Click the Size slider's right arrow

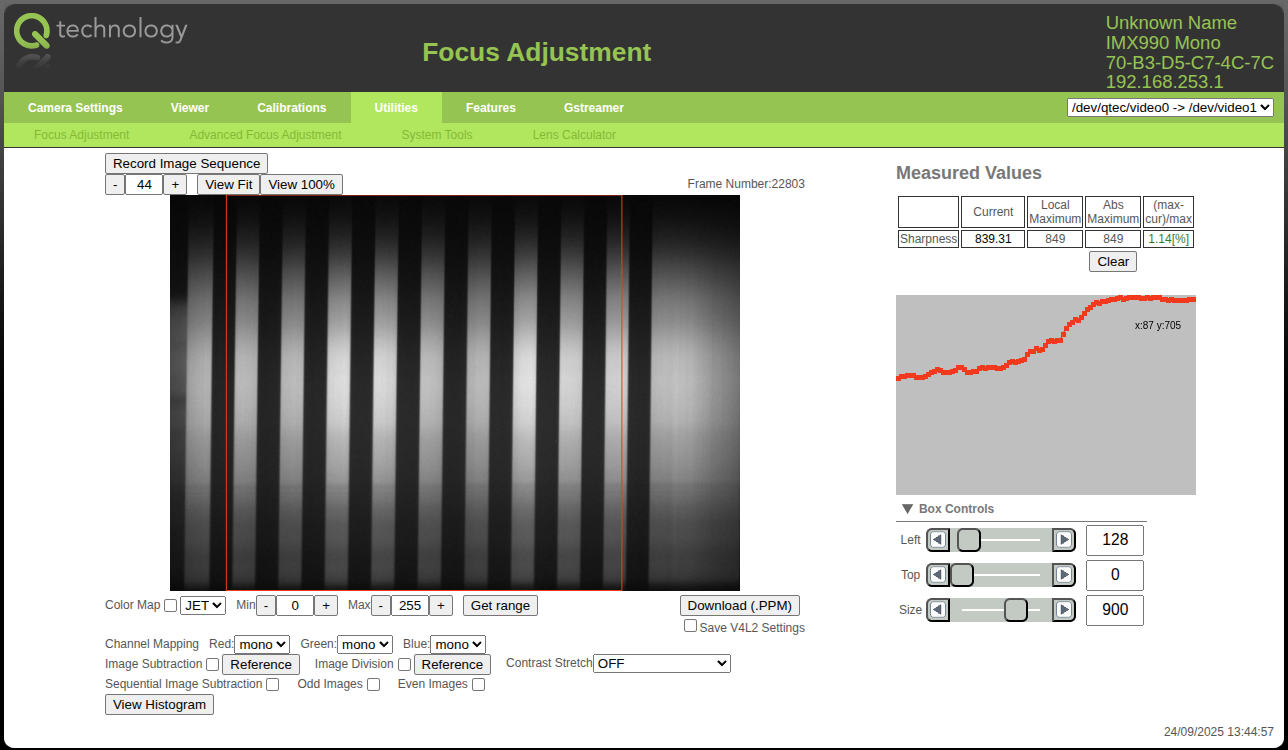pos(1064,610)
